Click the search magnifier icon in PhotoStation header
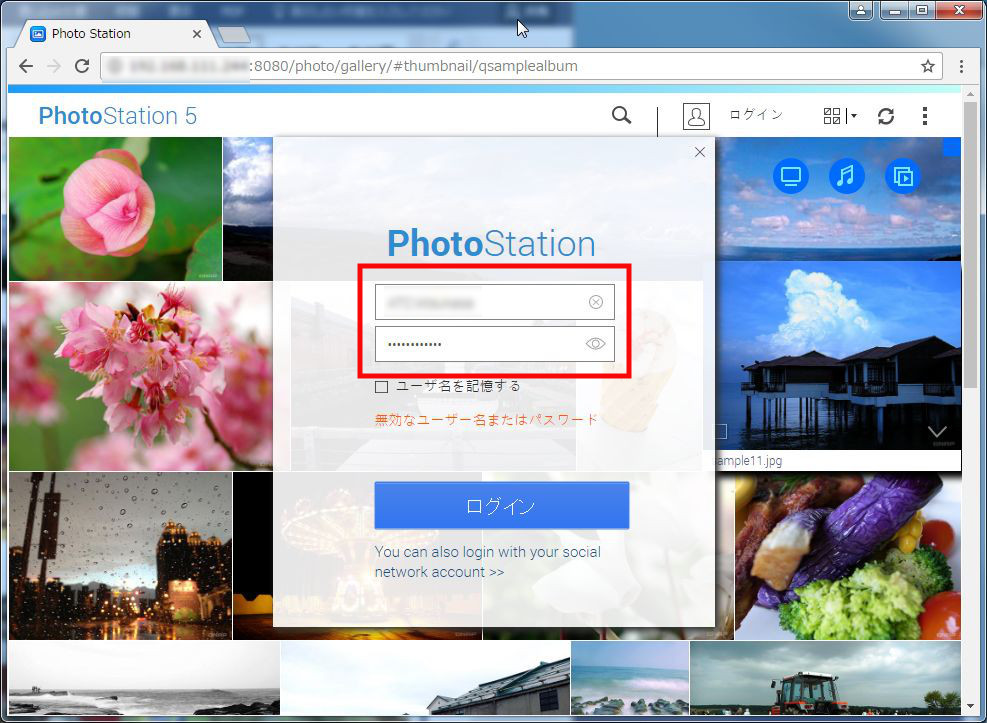The image size is (987, 723). [x=621, y=115]
